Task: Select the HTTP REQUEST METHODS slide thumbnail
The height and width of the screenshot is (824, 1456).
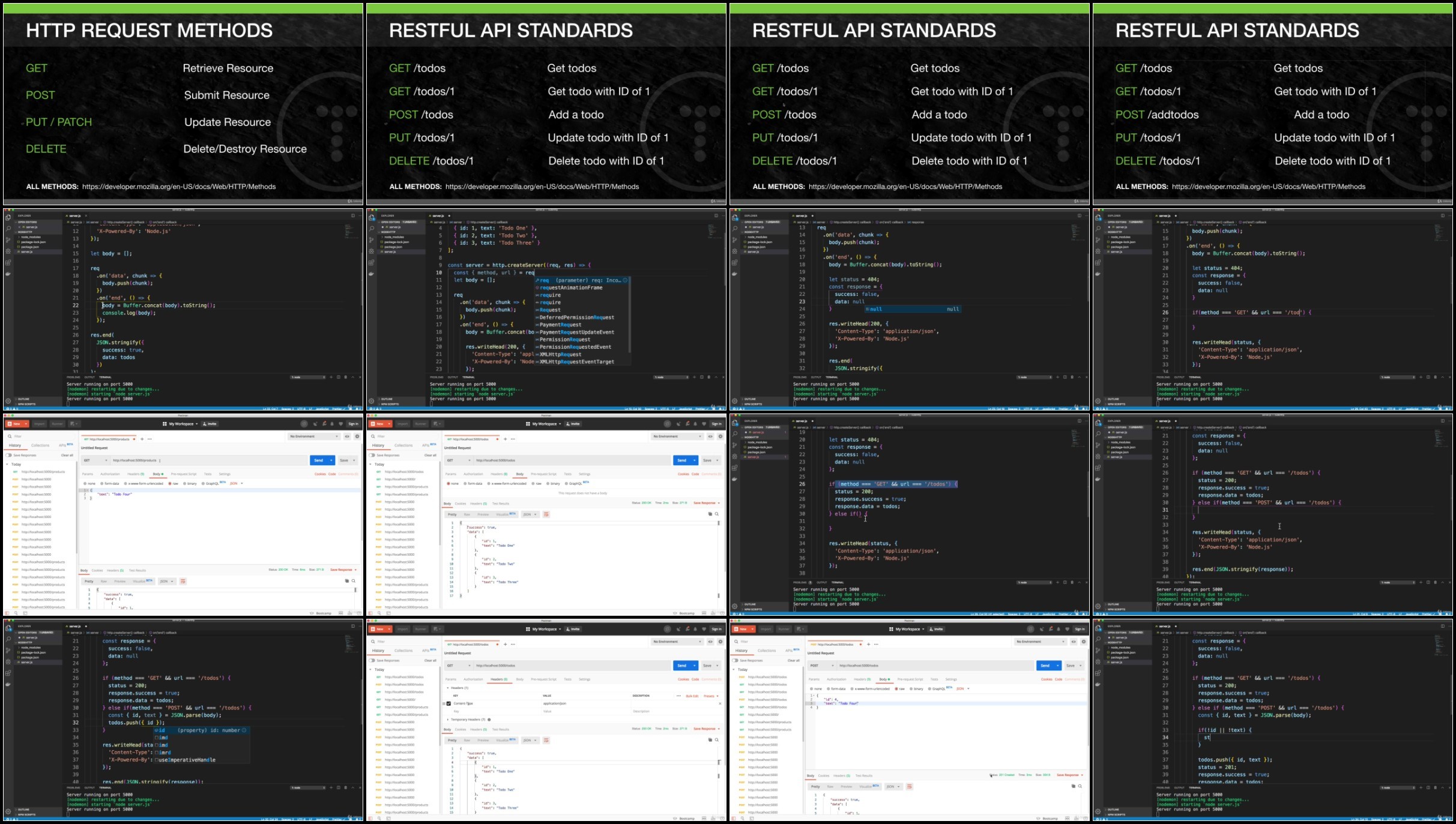Action: (183, 104)
